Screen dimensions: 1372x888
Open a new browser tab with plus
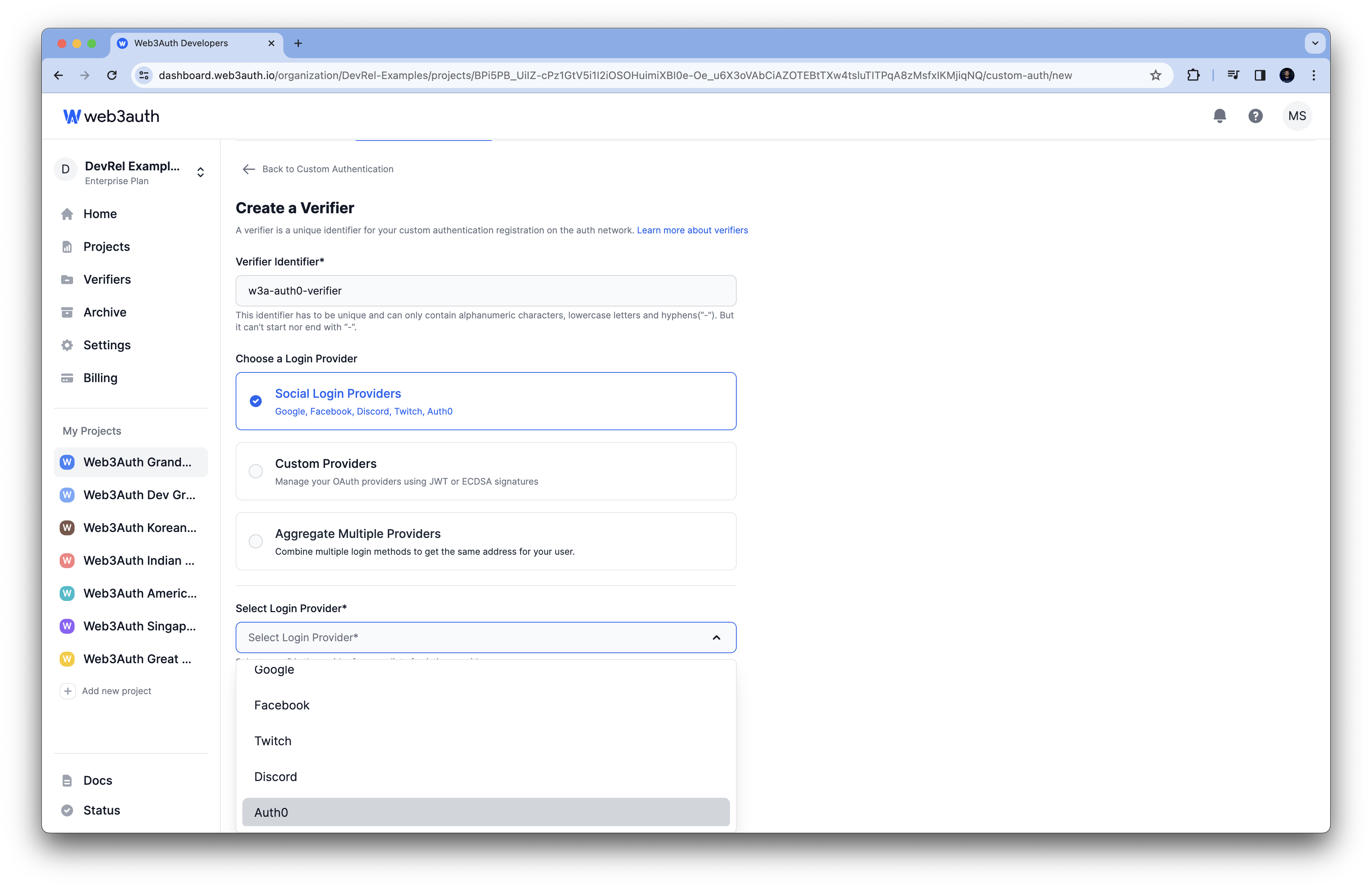tap(298, 43)
